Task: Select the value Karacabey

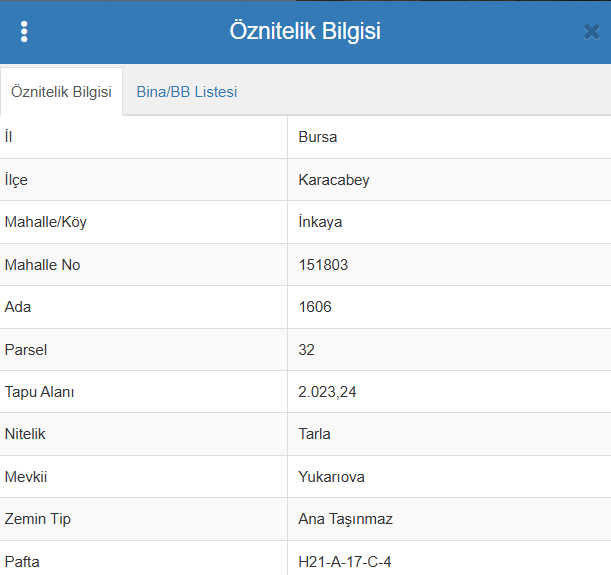Action: tap(334, 180)
